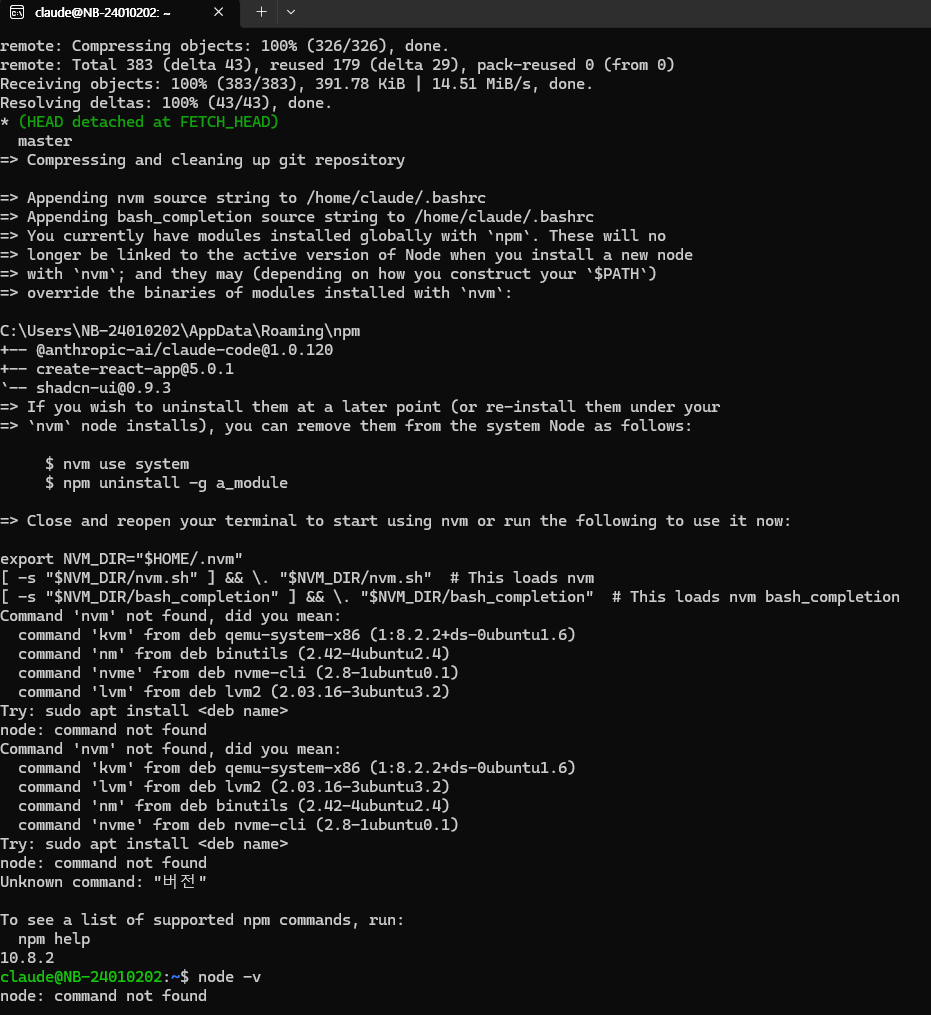Click the terminal icon in the tab
Image resolution: width=931 pixels, height=1015 pixels.
pyautogui.click(x=17, y=12)
